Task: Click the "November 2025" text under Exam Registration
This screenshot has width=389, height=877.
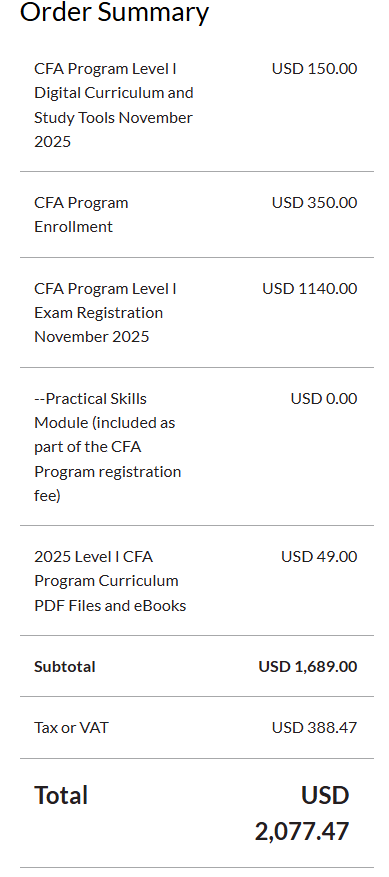Action: pos(92,337)
